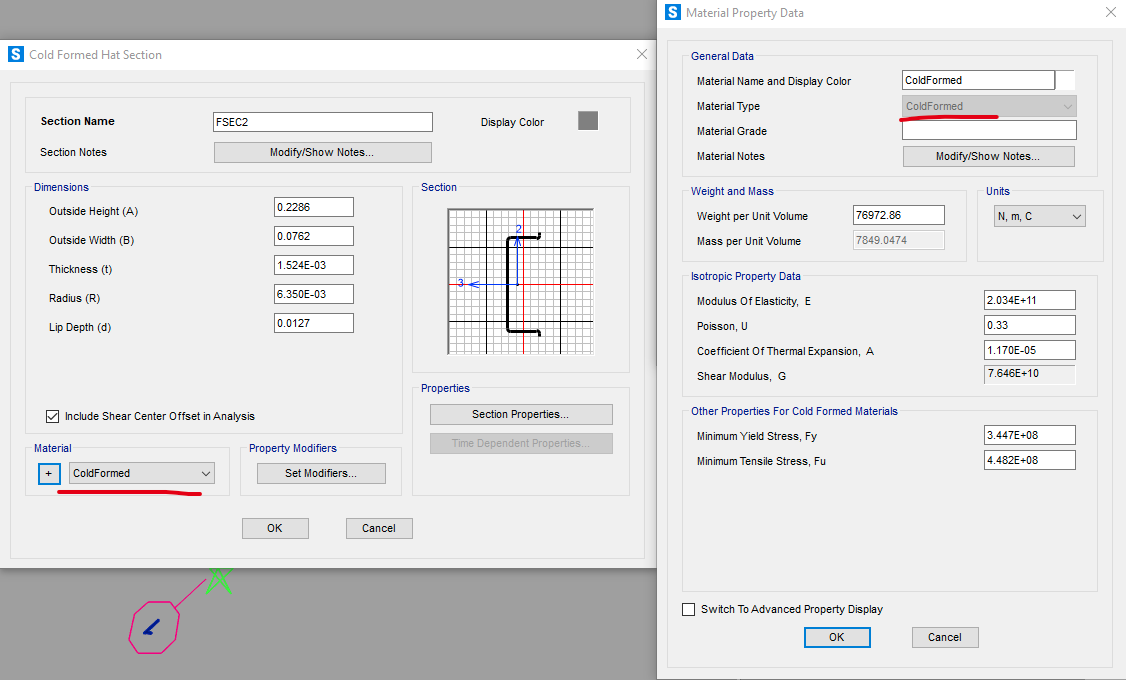Image resolution: width=1126 pixels, height=680 pixels.
Task: Click the plus icon to add material
Action: [x=49, y=474]
